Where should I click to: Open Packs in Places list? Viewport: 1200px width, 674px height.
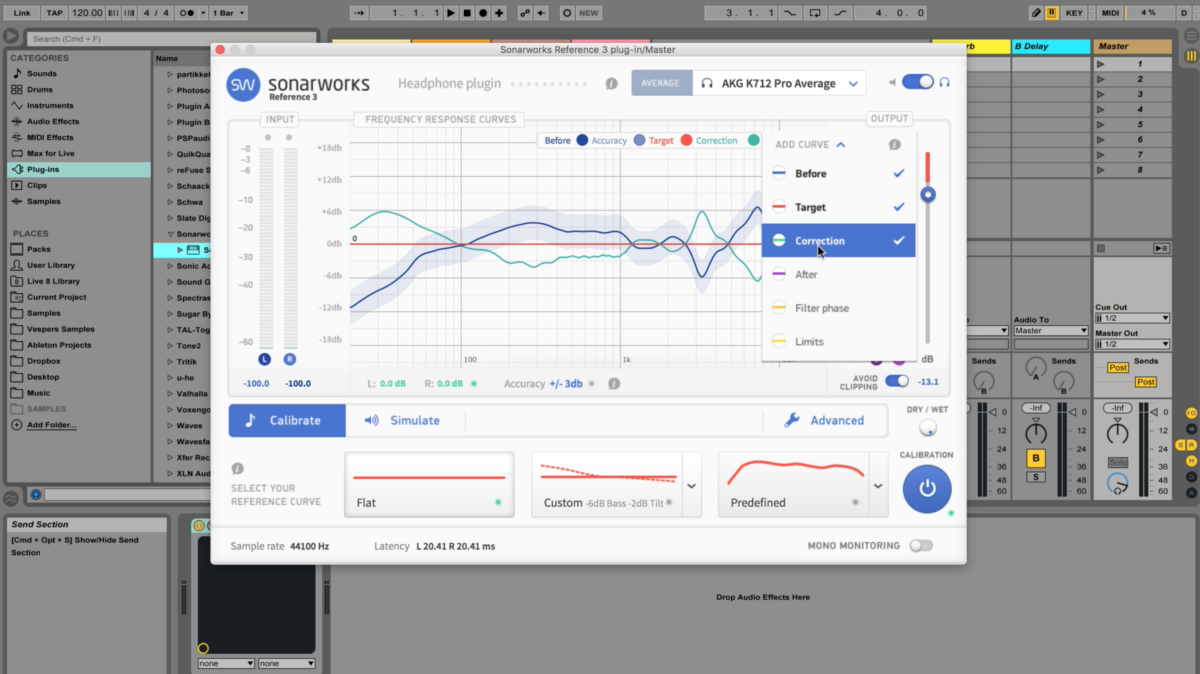point(39,249)
